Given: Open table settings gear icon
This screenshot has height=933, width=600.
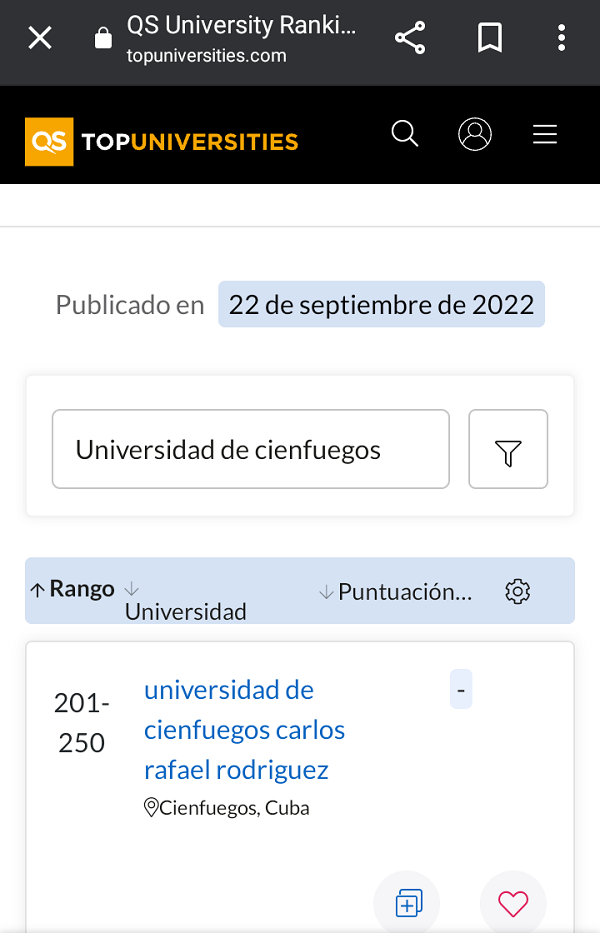Looking at the screenshot, I should (517, 591).
